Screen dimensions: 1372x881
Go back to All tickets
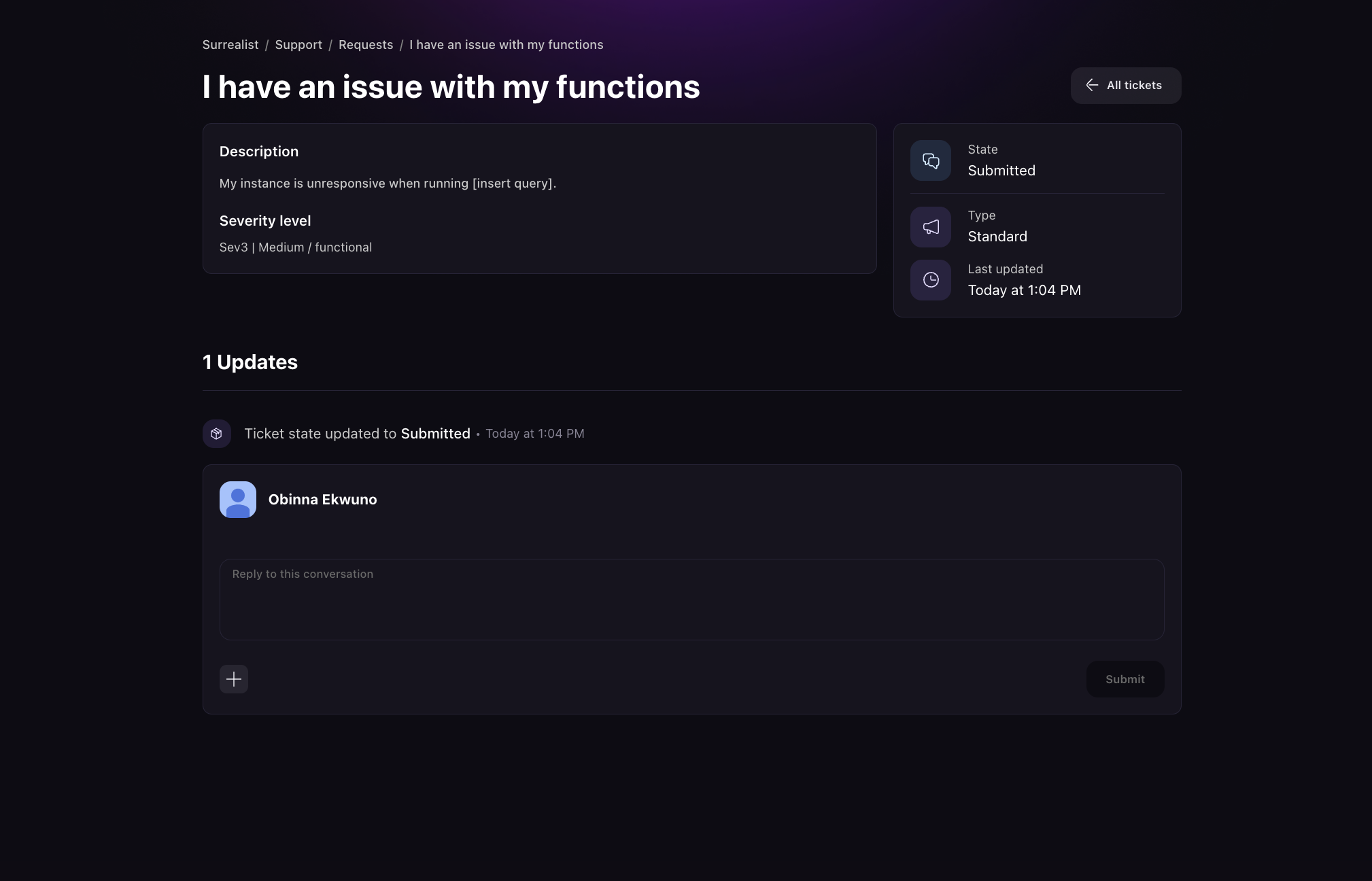[1126, 86]
